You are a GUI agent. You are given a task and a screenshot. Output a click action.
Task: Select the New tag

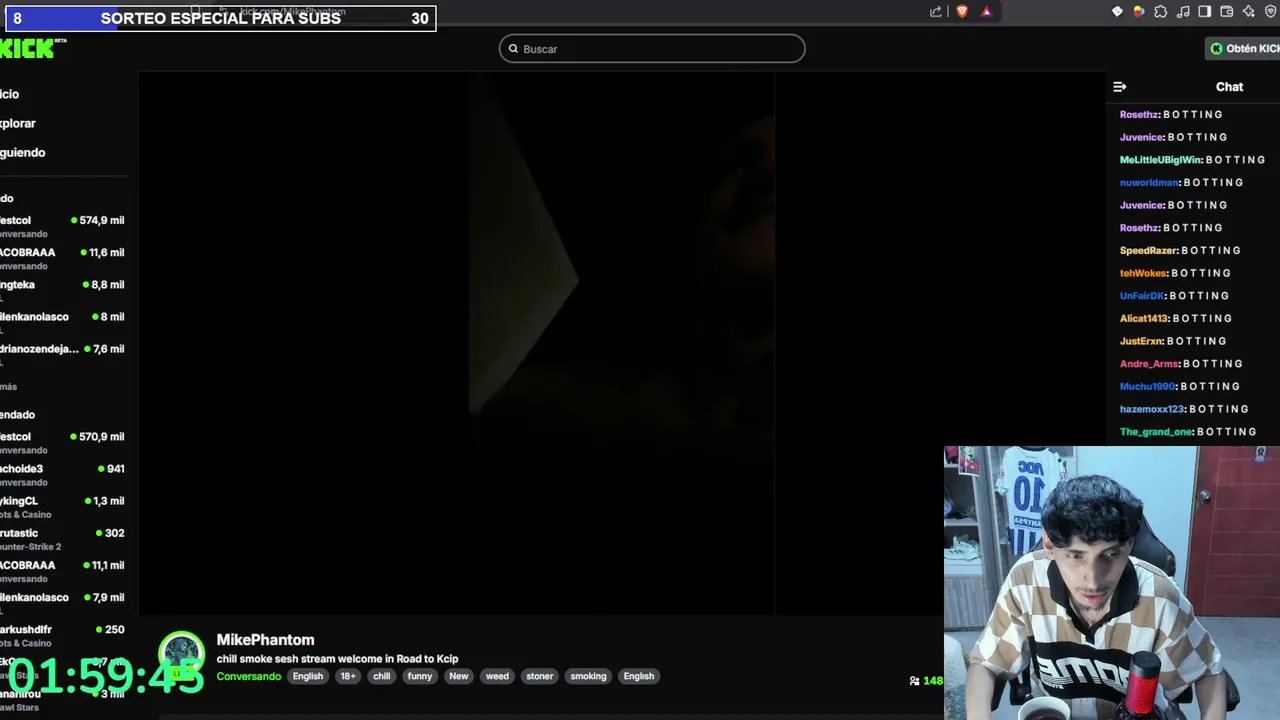[x=458, y=676]
